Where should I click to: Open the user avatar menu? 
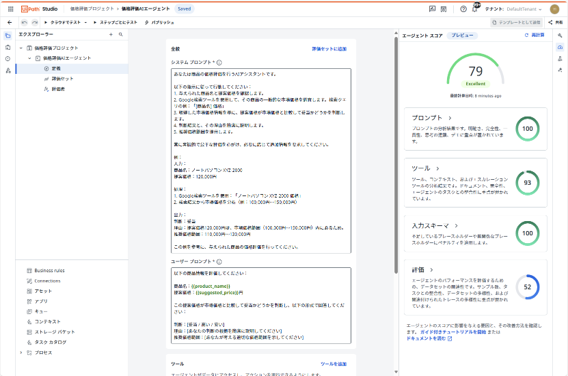pos(554,9)
